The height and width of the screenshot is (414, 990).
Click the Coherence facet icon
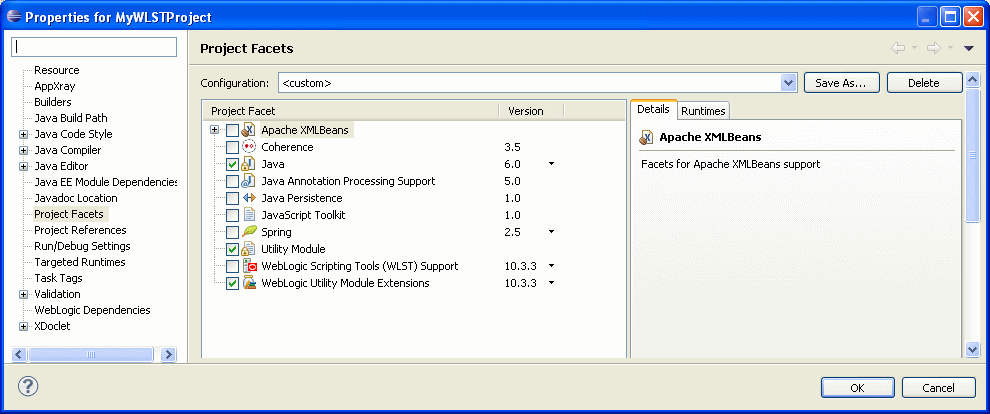[x=249, y=147]
